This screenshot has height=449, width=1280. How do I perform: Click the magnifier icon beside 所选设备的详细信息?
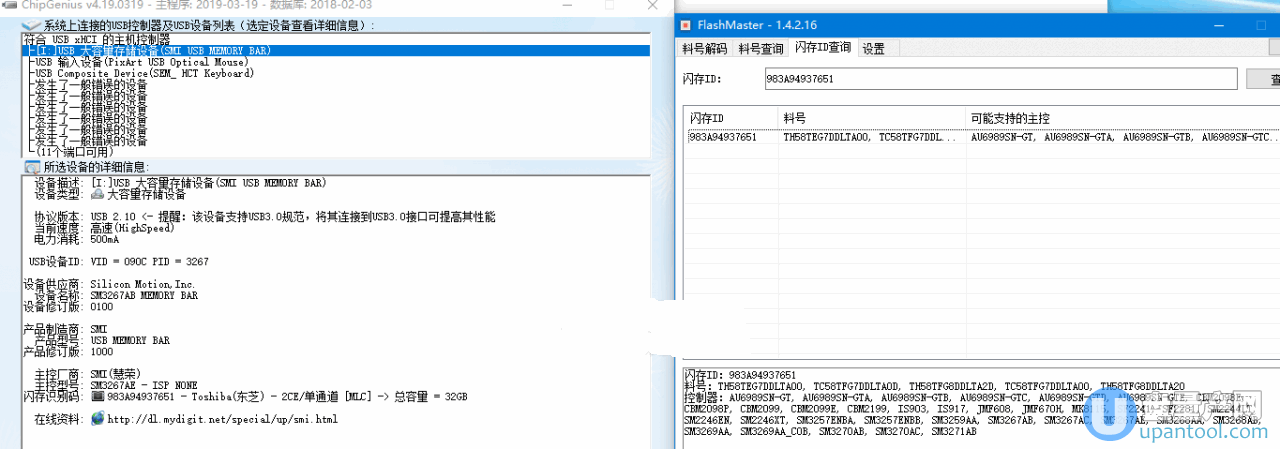(x=32, y=167)
